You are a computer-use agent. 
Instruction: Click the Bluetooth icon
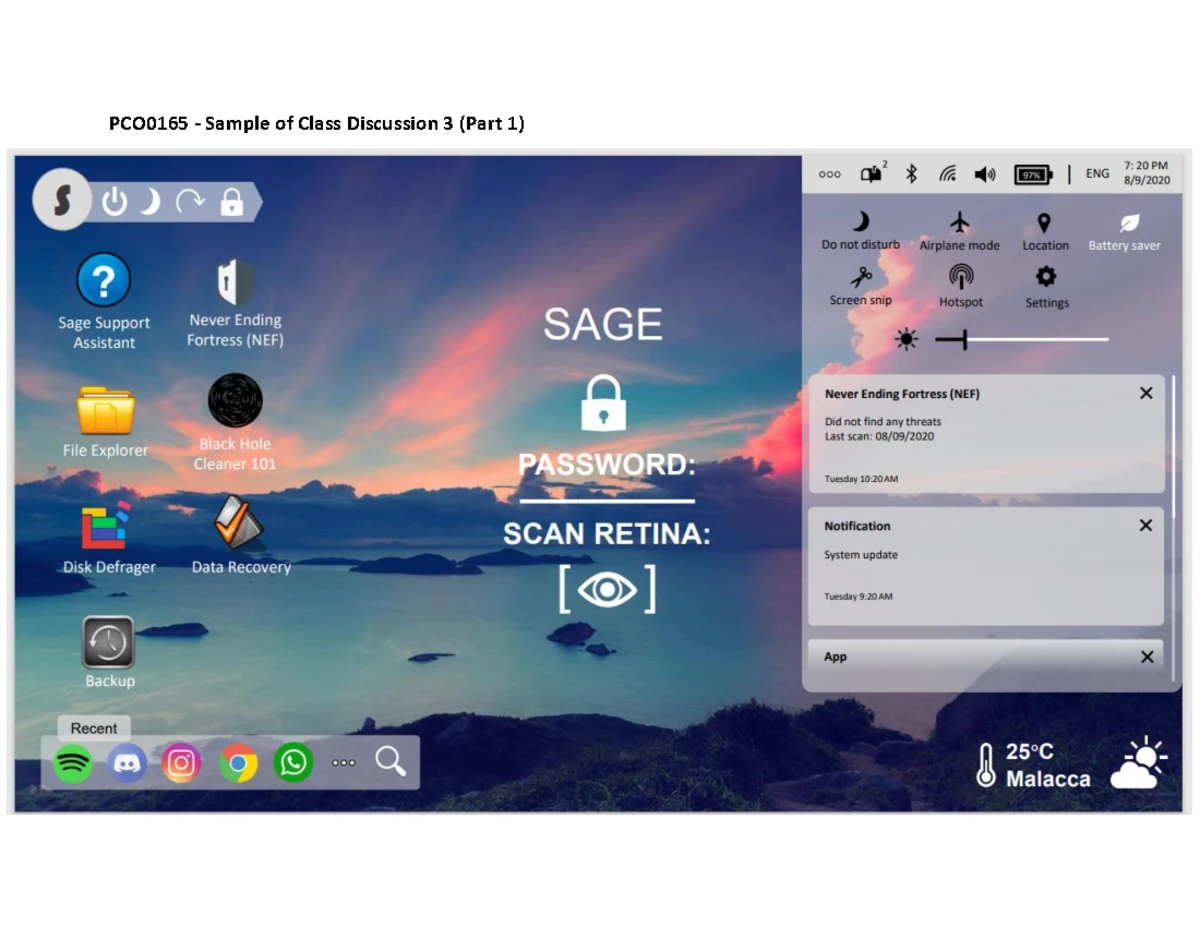911,174
